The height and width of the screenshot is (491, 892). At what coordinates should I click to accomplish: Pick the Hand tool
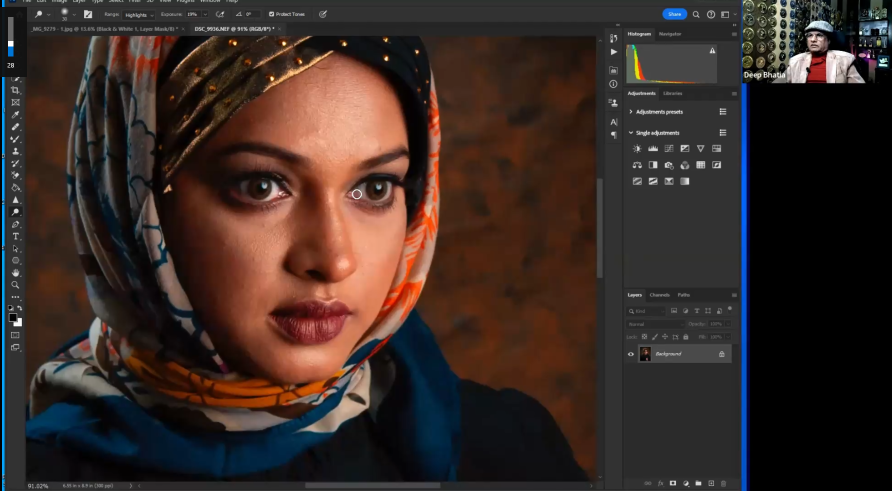click(x=15, y=272)
